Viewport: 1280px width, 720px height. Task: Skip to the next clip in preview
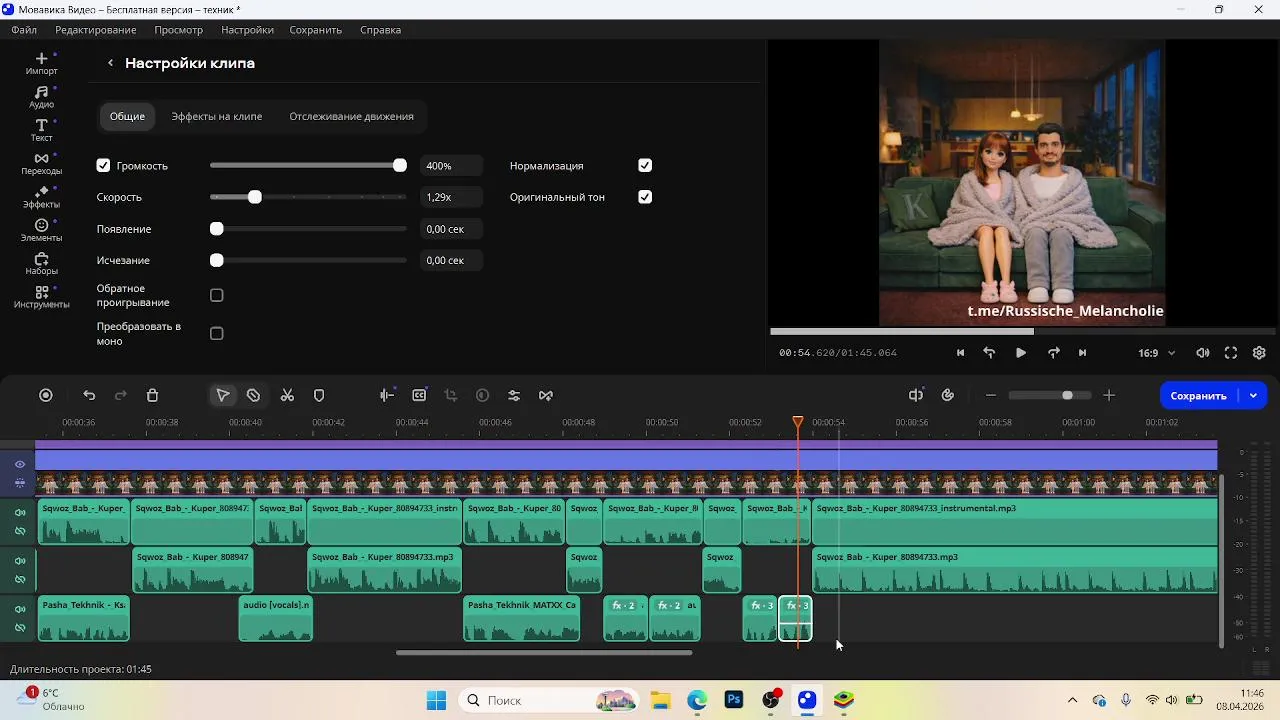pyautogui.click(x=1082, y=353)
